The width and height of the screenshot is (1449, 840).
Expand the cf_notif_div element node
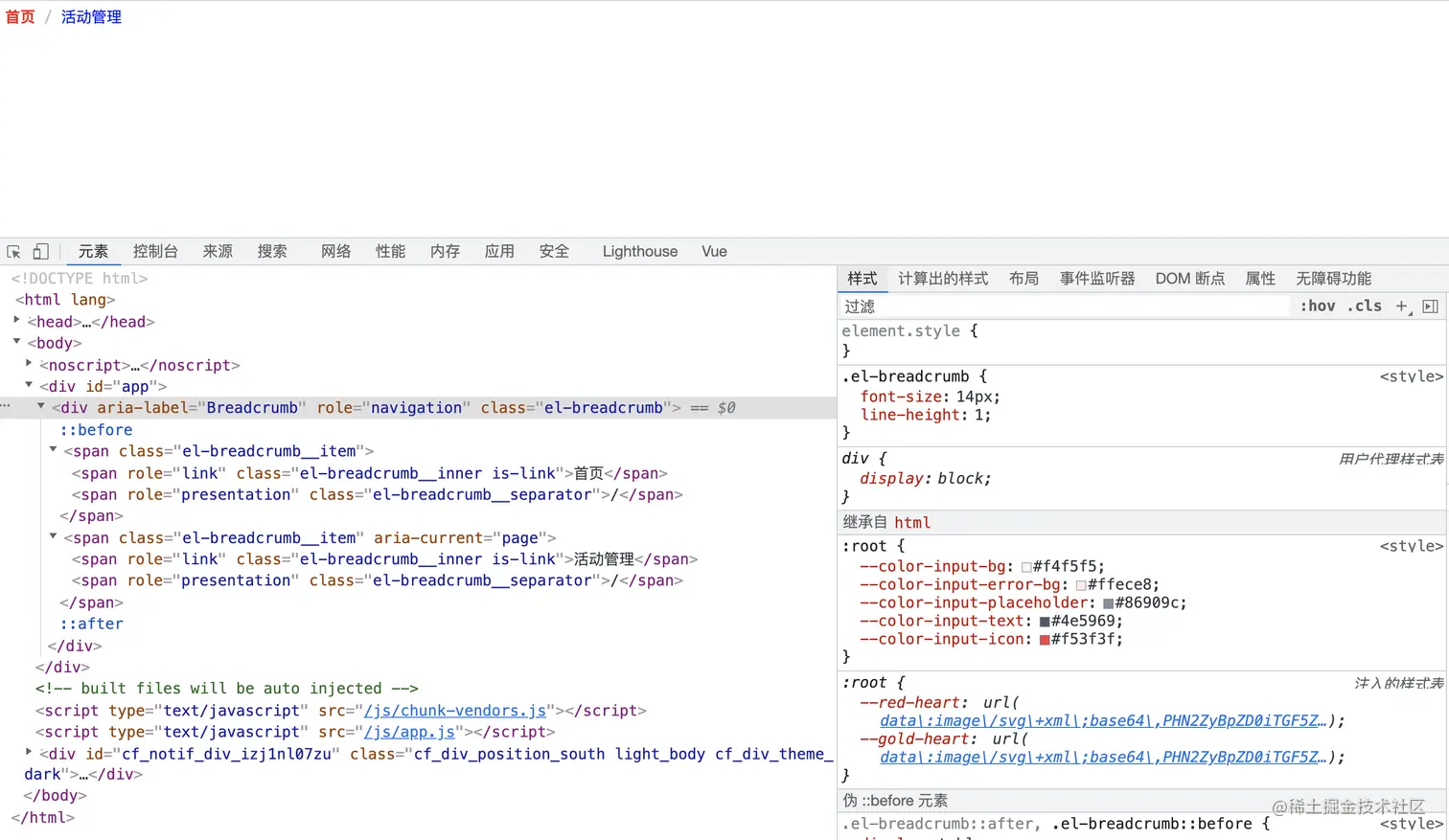(29, 753)
